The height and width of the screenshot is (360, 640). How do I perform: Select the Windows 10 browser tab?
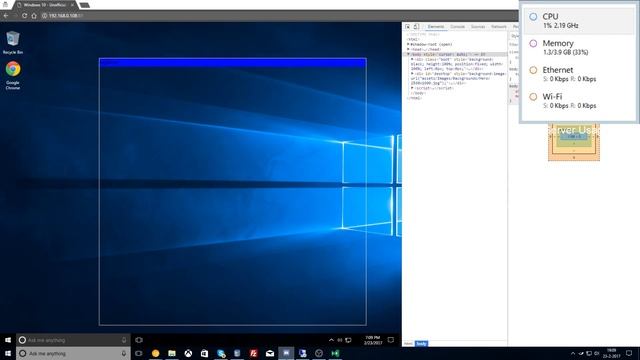click(45, 5)
